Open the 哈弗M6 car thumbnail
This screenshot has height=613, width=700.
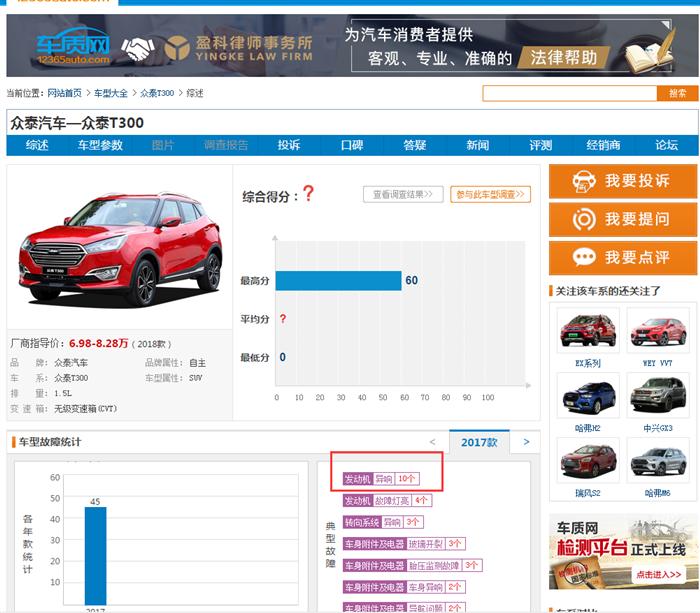pyautogui.click(x=658, y=460)
